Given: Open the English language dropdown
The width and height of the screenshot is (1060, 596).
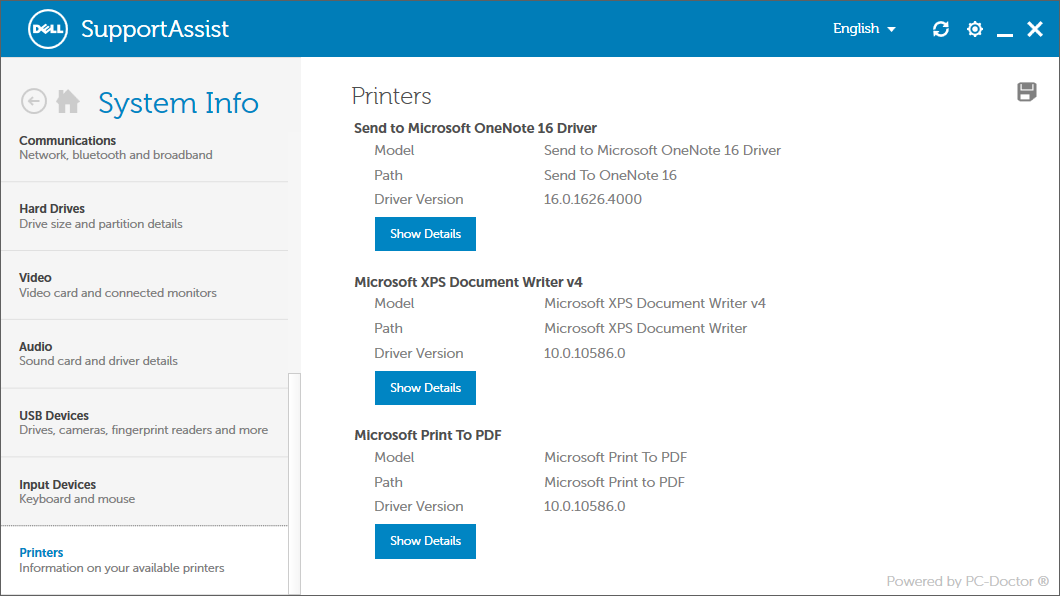Looking at the screenshot, I should pos(864,29).
